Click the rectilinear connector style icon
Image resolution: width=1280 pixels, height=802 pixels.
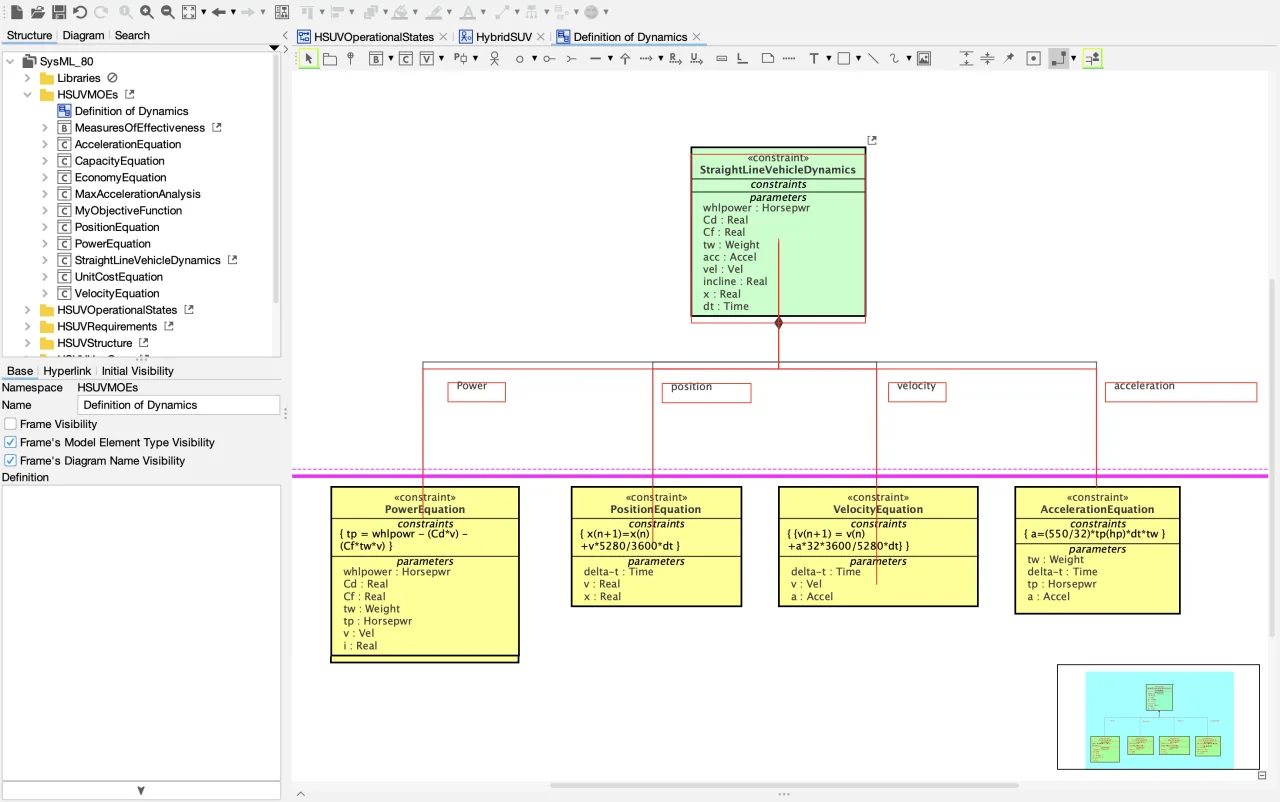click(1058, 59)
